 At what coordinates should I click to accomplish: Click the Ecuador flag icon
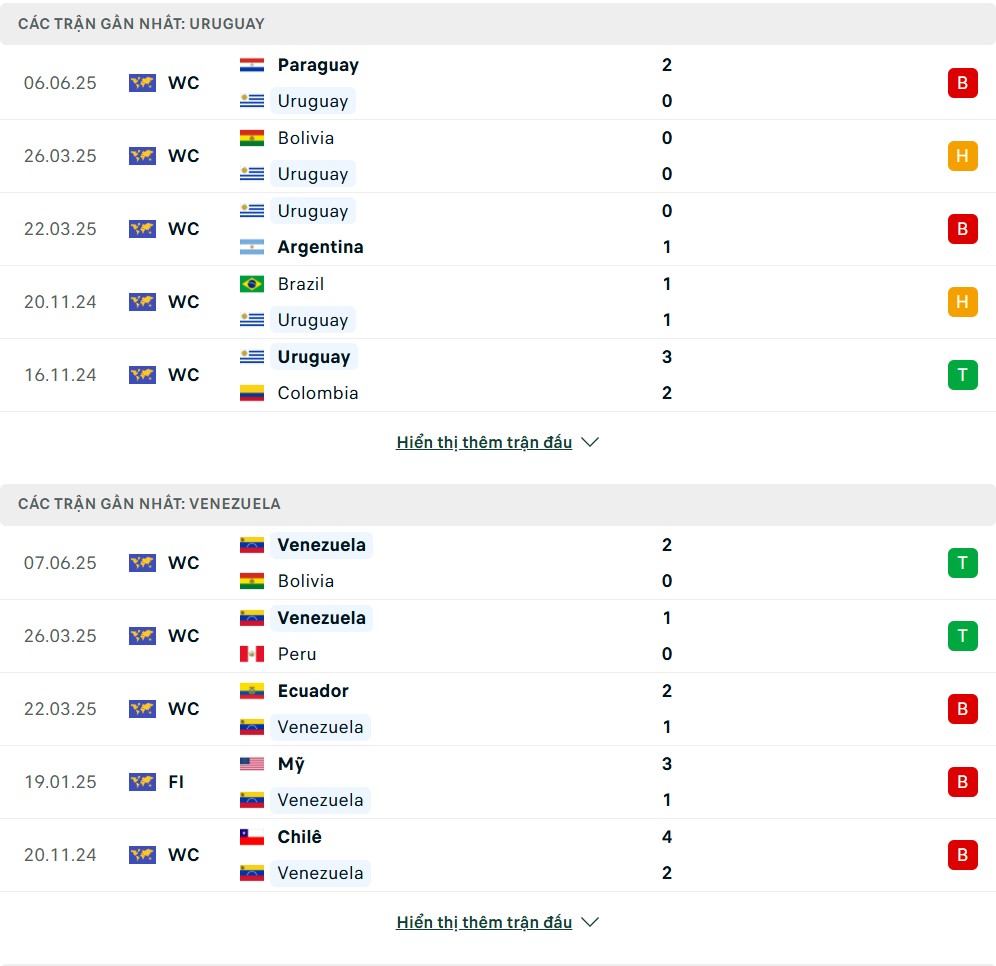click(252, 691)
